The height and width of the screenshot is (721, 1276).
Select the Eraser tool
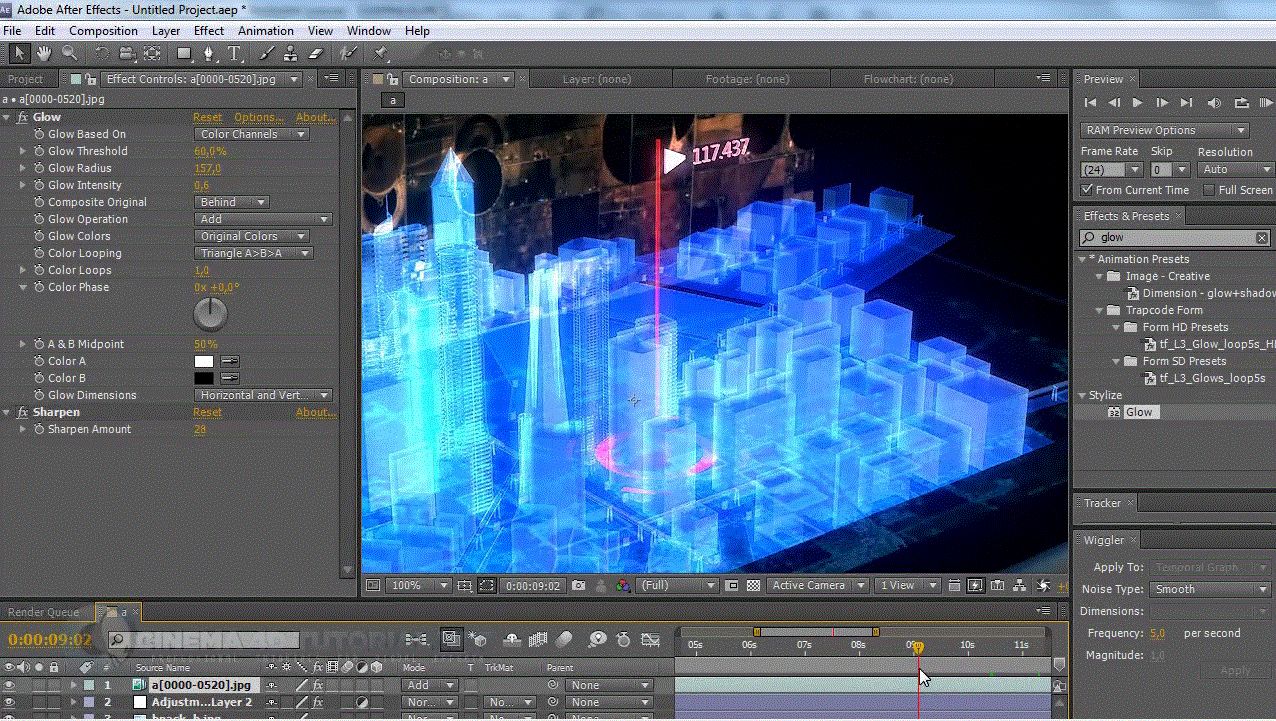pyautogui.click(x=316, y=53)
